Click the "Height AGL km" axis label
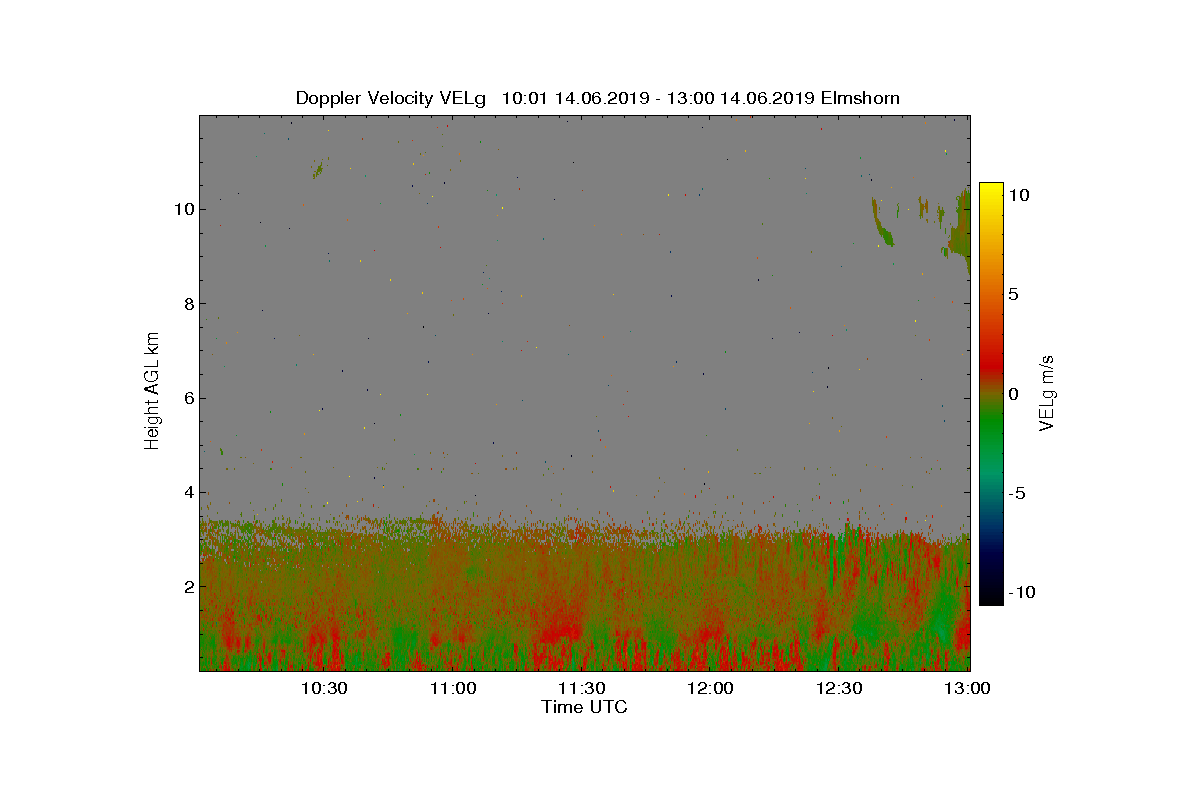The width and height of the screenshot is (1200, 800). coord(152,390)
